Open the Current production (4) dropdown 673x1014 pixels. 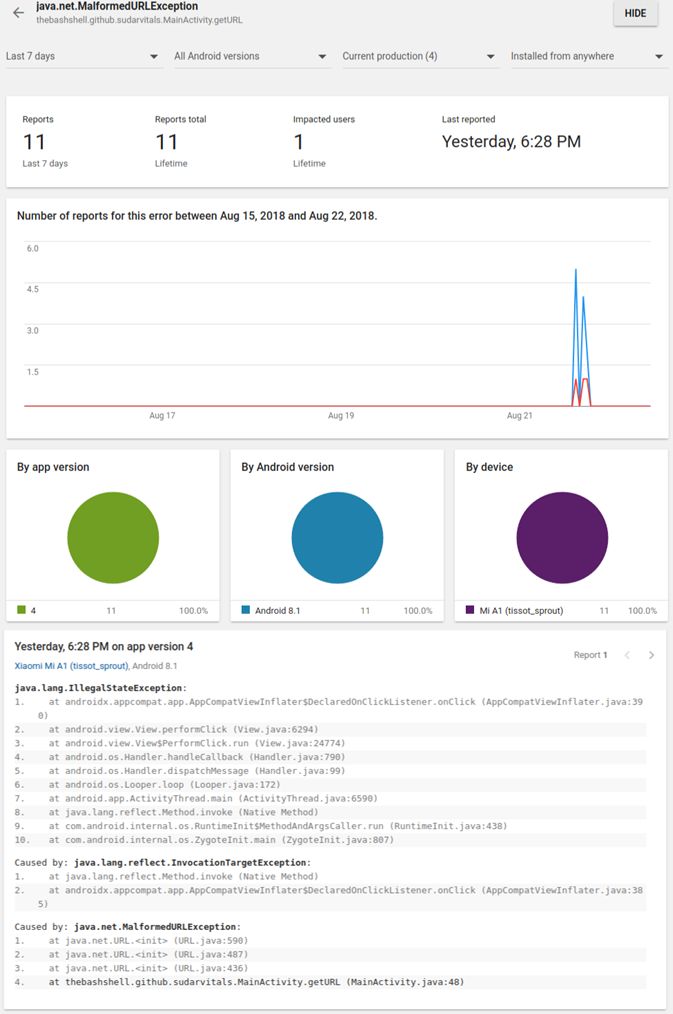pos(419,56)
